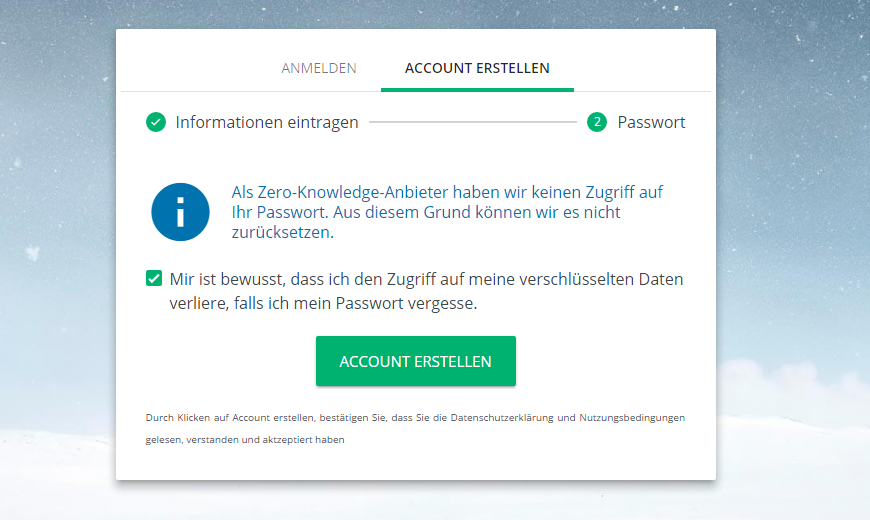Click the Passwort step label

pos(651,122)
